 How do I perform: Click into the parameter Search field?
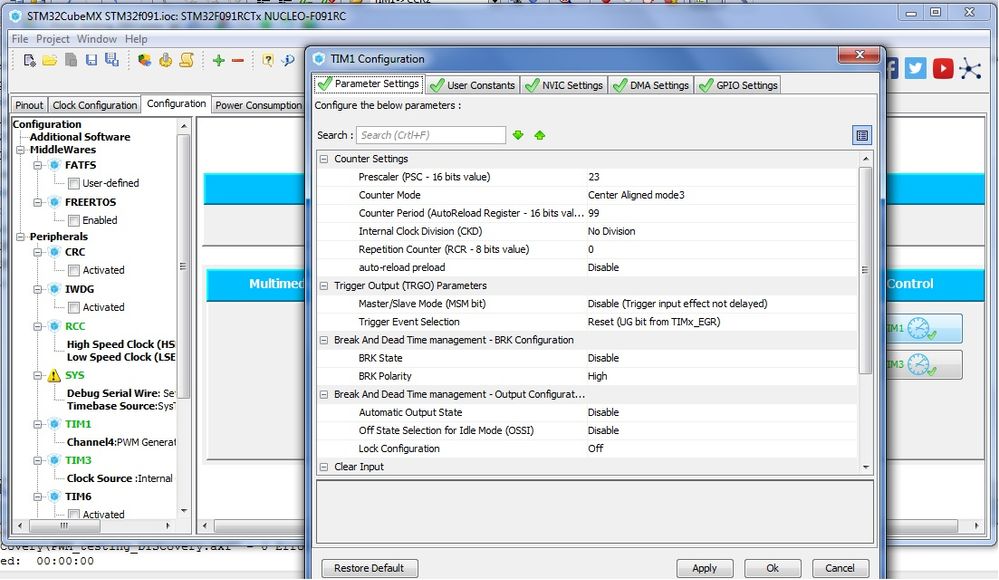pyautogui.click(x=431, y=135)
